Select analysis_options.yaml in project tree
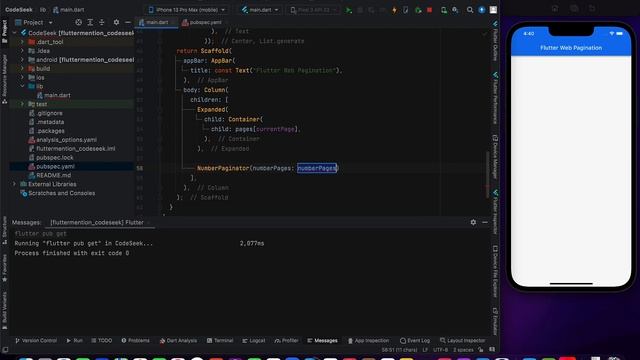Viewport: 640px width, 360px height. [x=67, y=140]
